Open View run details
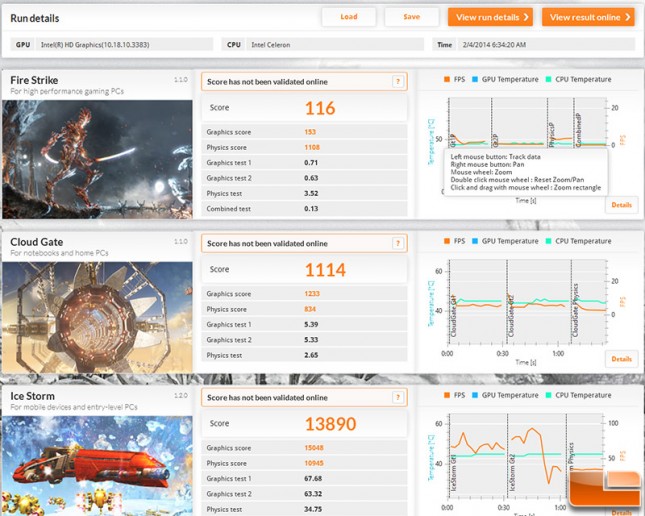The height and width of the screenshot is (516, 645). [x=490, y=17]
